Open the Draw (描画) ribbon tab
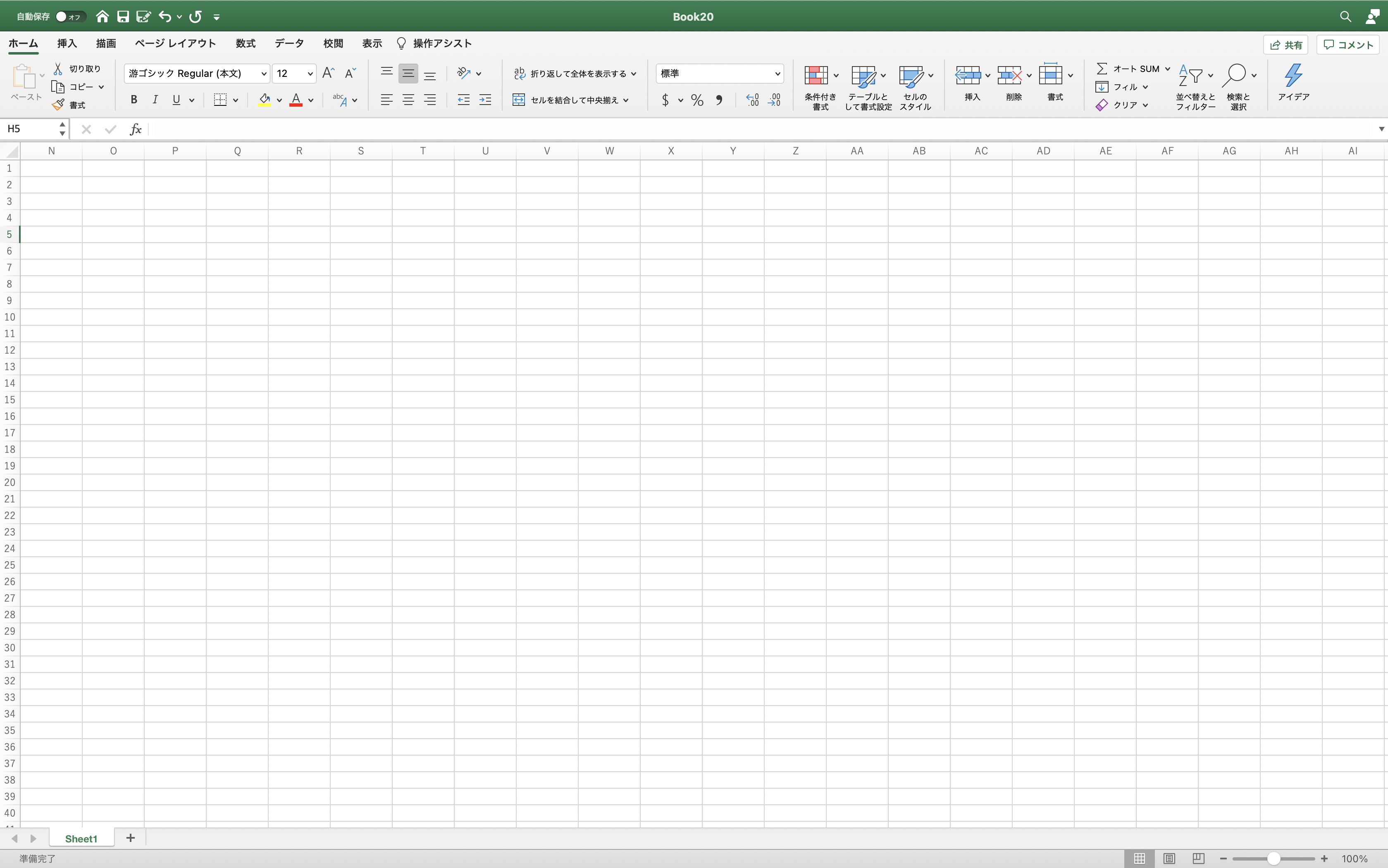Viewport: 1388px width, 868px height. pos(106,44)
